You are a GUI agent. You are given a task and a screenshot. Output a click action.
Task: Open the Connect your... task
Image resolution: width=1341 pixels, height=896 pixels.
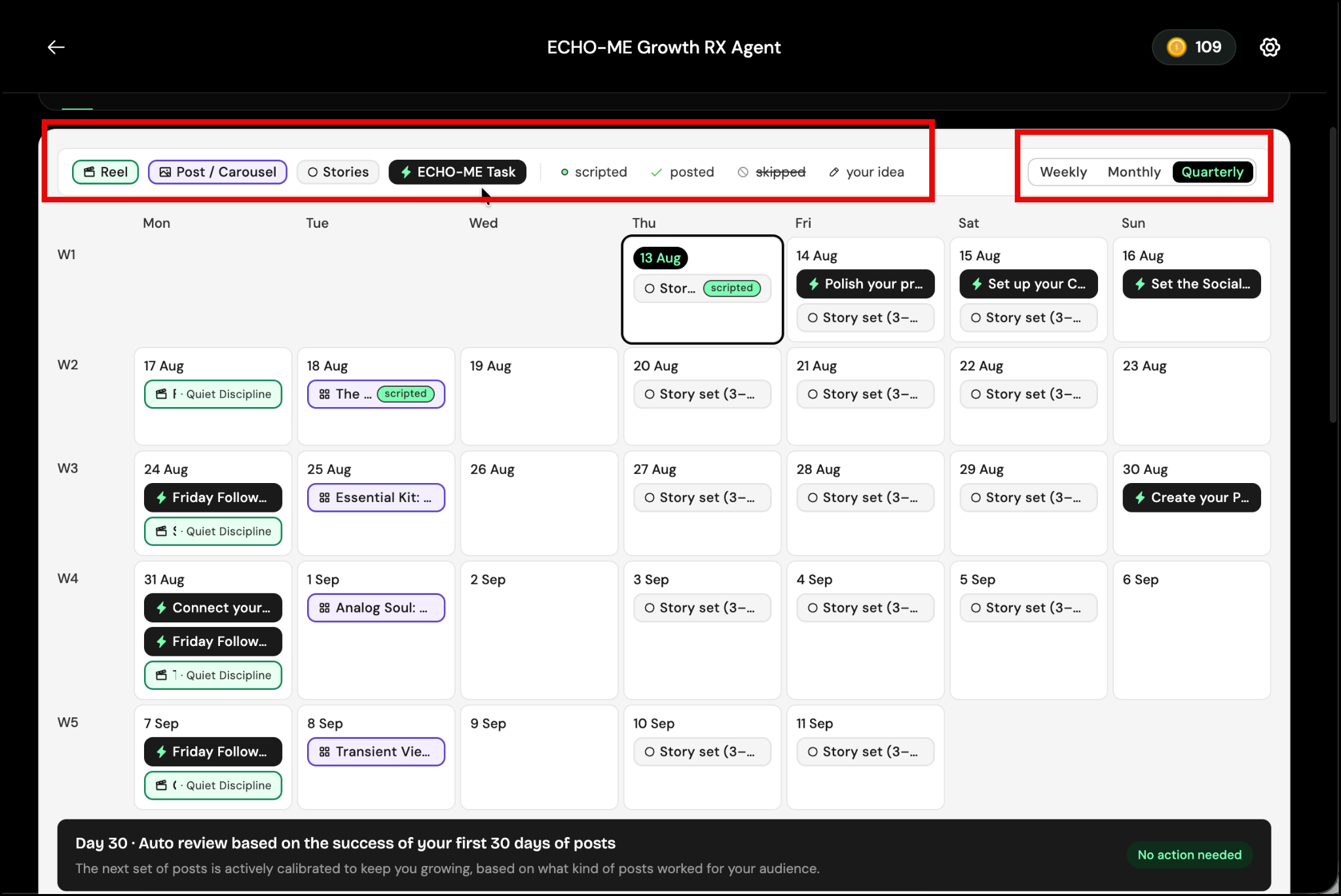click(x=213, y=607)
